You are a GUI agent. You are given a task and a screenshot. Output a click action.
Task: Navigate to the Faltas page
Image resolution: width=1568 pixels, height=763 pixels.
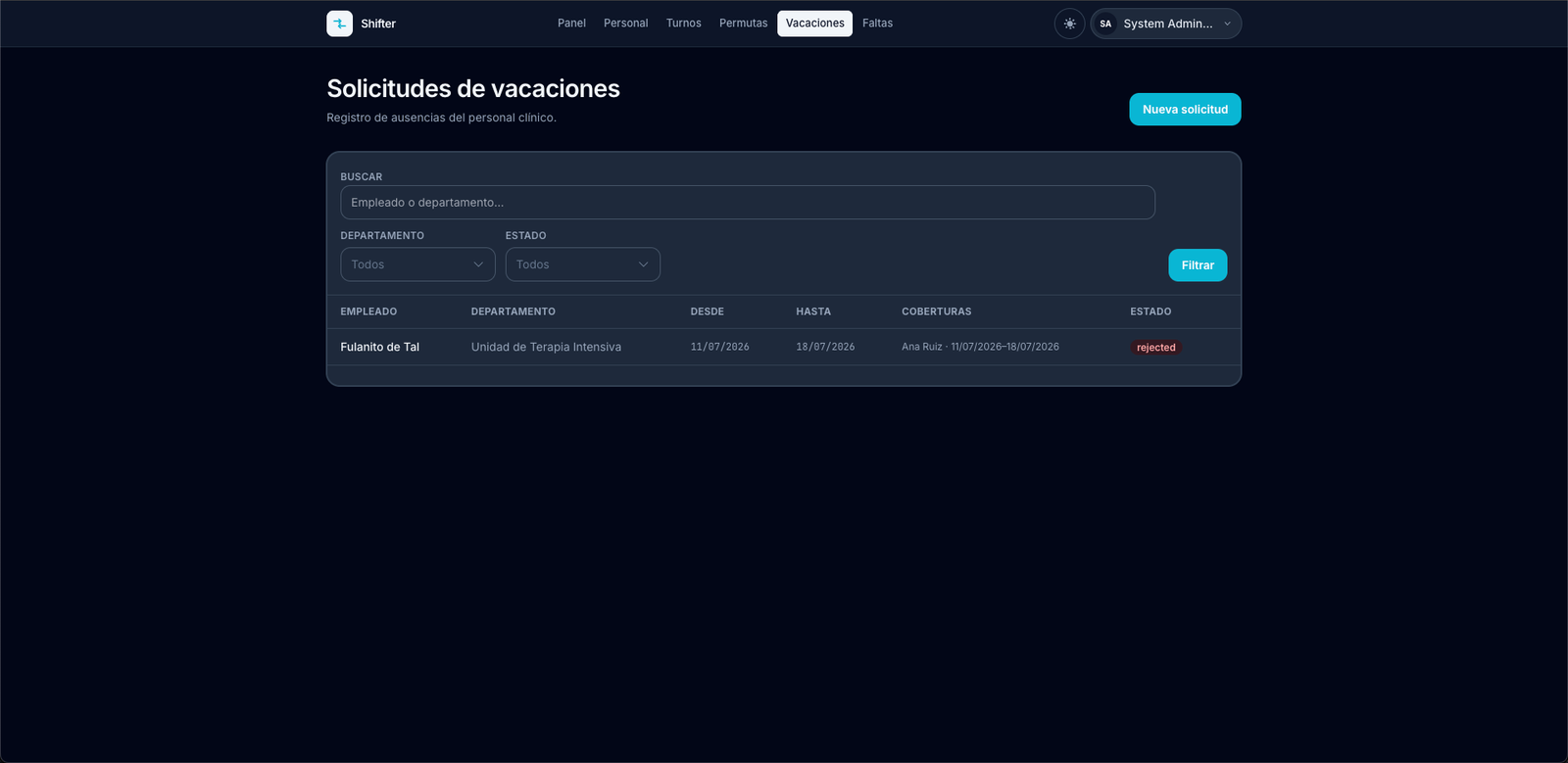(x=877, y=24)
